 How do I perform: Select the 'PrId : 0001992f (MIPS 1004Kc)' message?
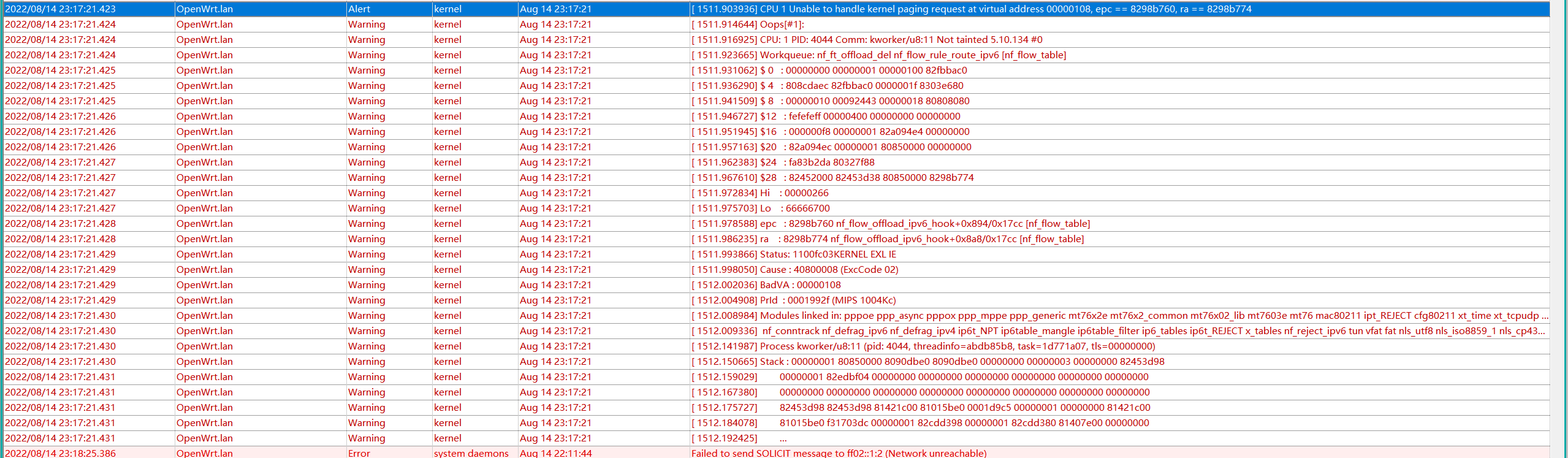(794, 300)
